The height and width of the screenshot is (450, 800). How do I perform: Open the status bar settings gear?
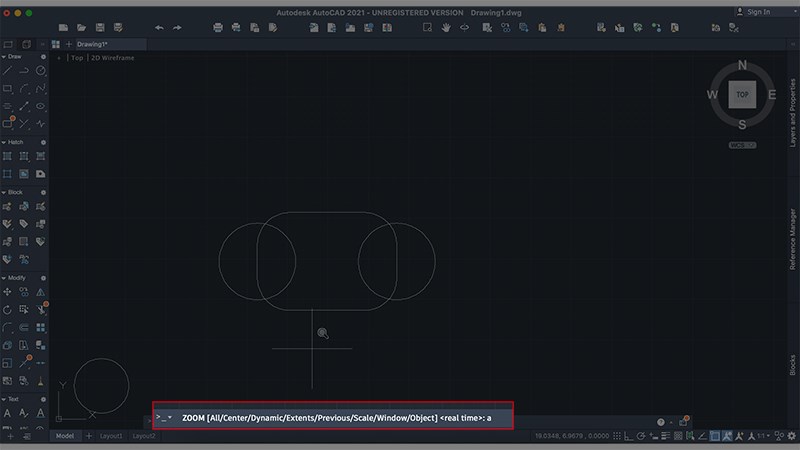791,436
